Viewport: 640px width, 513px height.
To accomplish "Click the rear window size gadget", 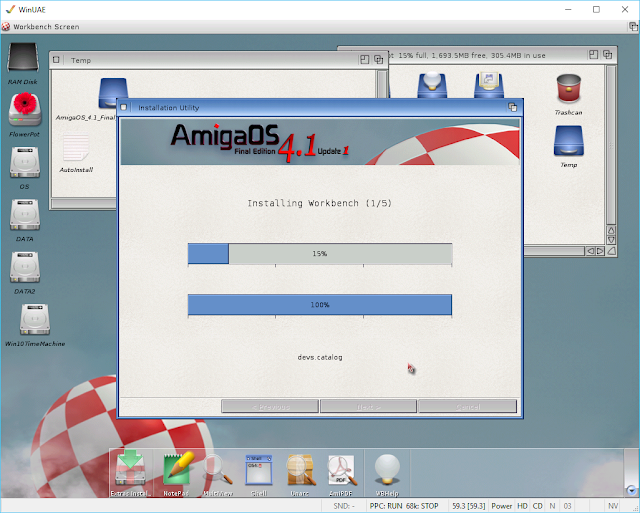I will (611, 251).
